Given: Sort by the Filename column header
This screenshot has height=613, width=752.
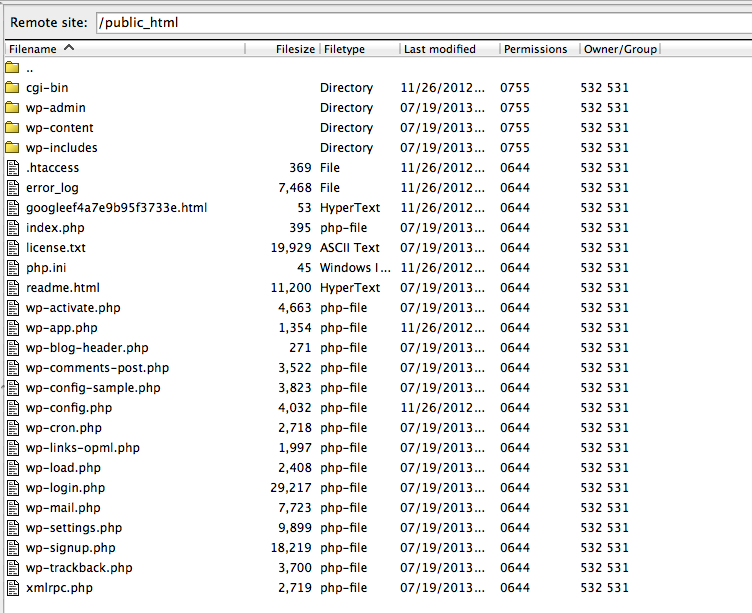Looking at the screenshot, I should (125, 49).
